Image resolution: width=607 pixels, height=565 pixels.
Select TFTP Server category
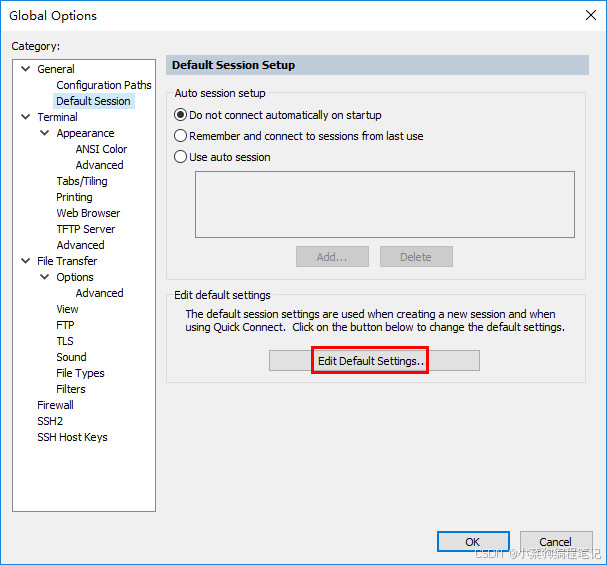86,229
